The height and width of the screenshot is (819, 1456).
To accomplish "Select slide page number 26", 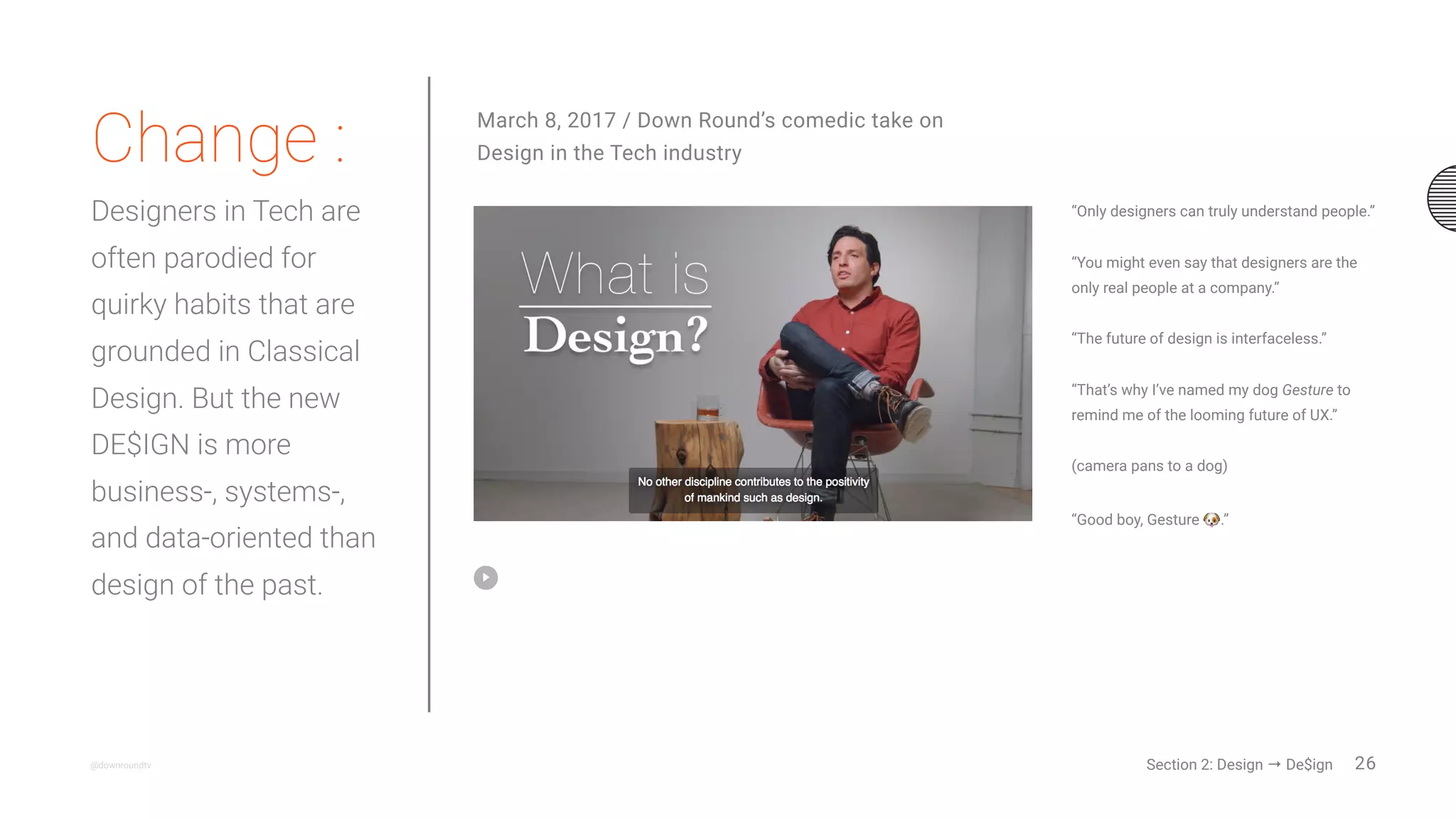I will click(x=1364, y=763).
